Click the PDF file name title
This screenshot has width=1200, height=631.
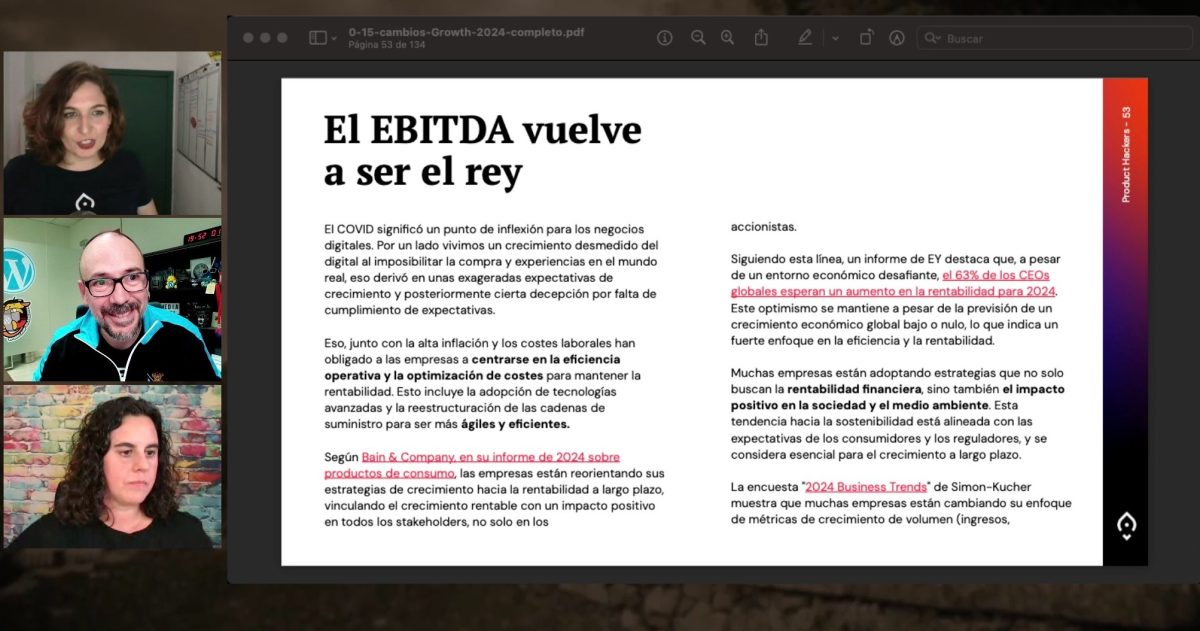tap(466, 32)
